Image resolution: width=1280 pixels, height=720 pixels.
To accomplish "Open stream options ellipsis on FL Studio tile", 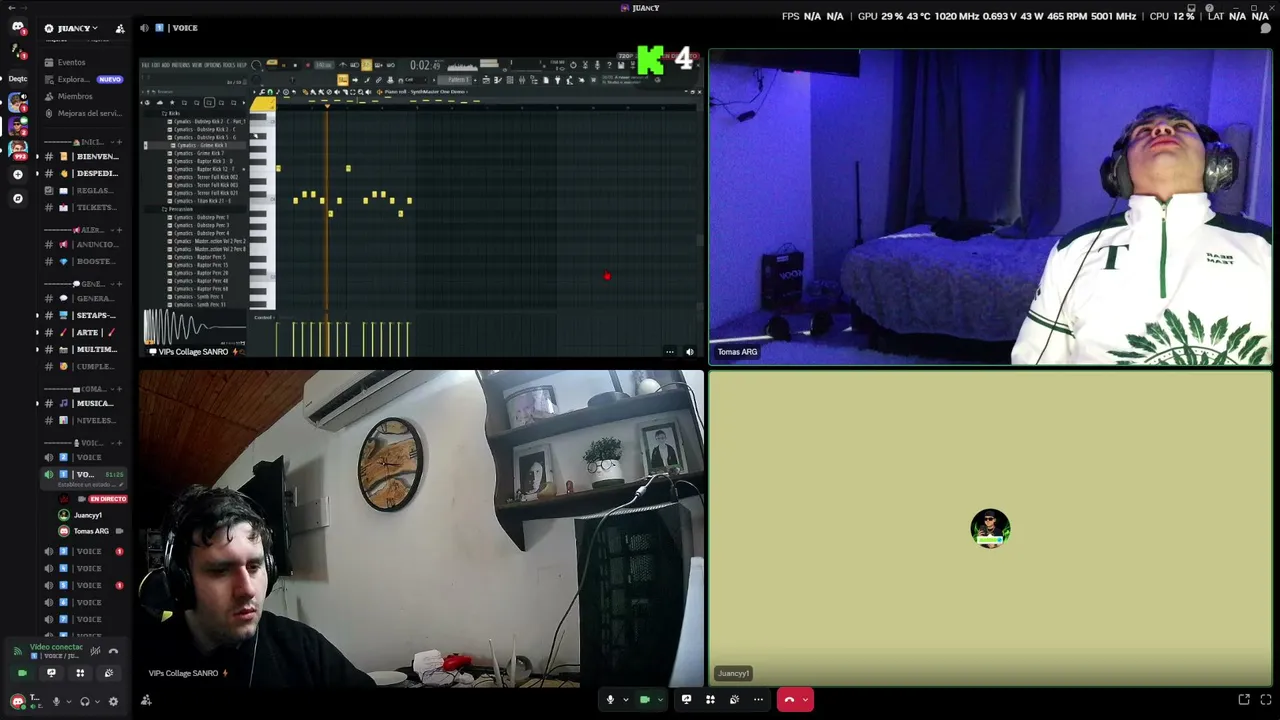I will [x=670, y=351].
